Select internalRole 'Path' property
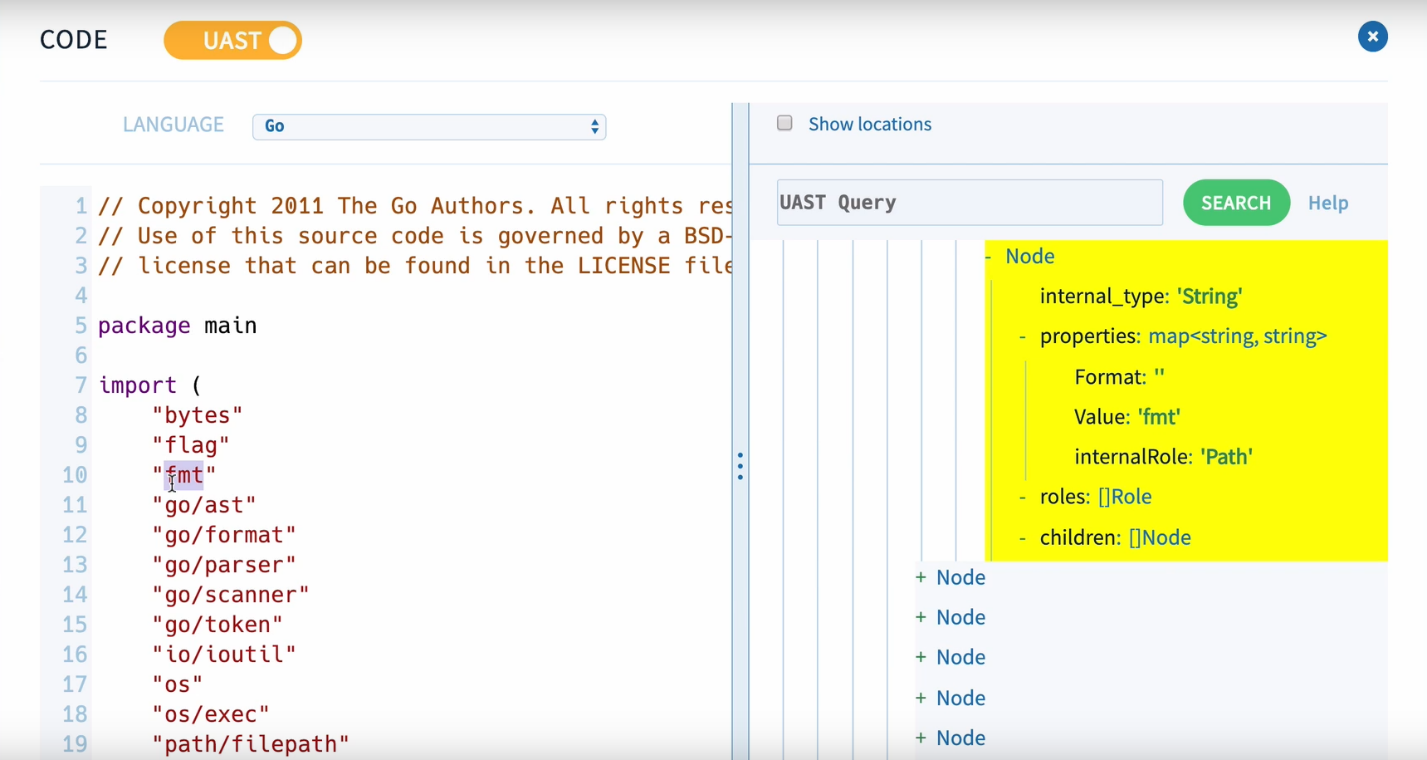 coord(1164,457)
